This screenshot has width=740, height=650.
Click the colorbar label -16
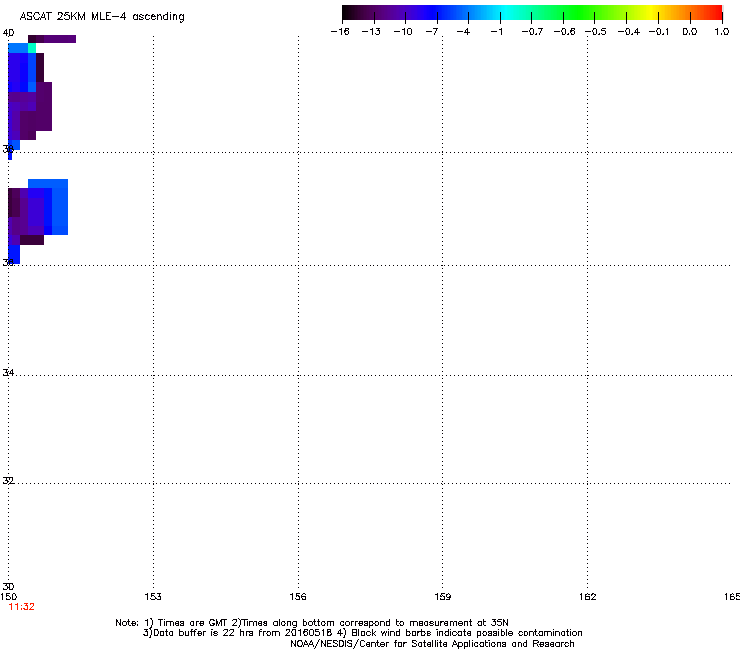340,32
